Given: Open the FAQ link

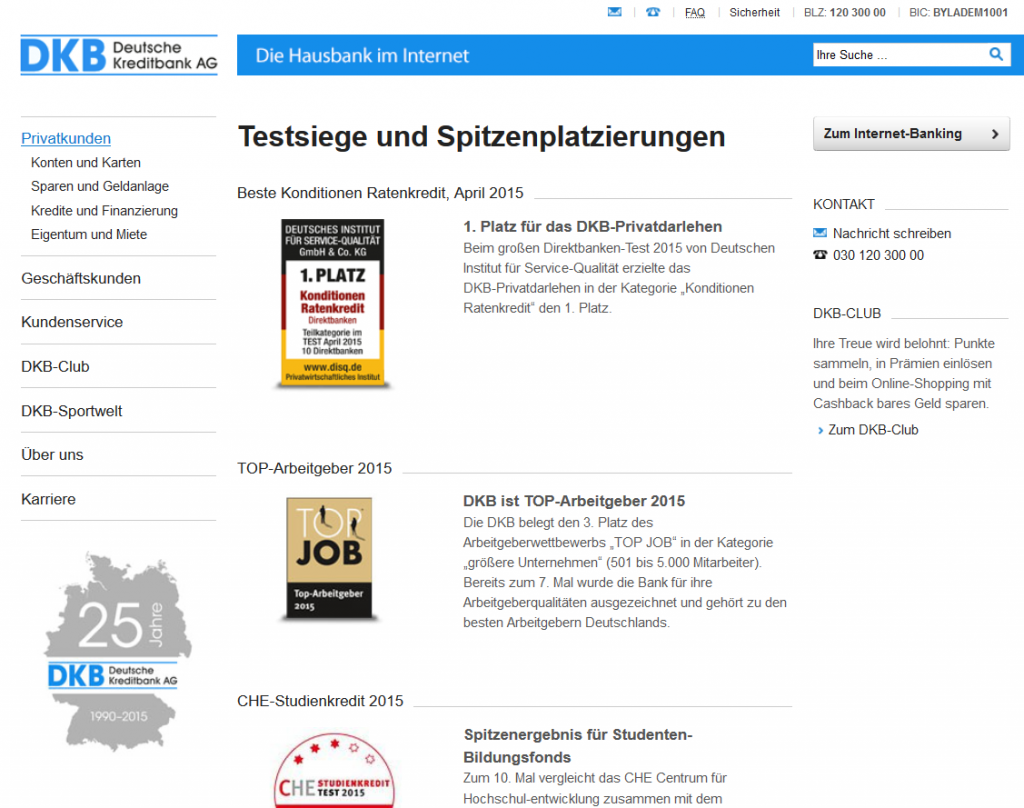Looking at the screenshot, I should coord(695,12).
